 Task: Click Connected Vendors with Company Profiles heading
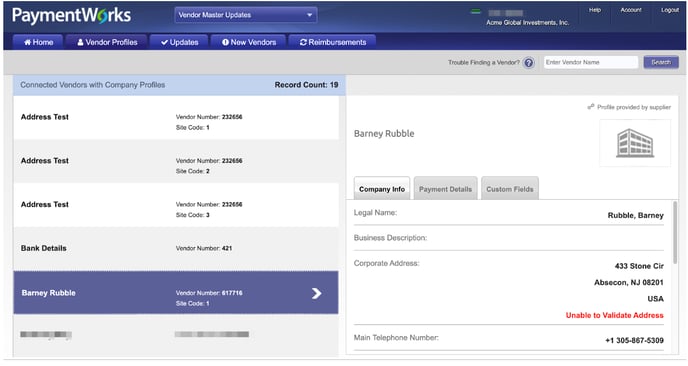pos(93,85)
